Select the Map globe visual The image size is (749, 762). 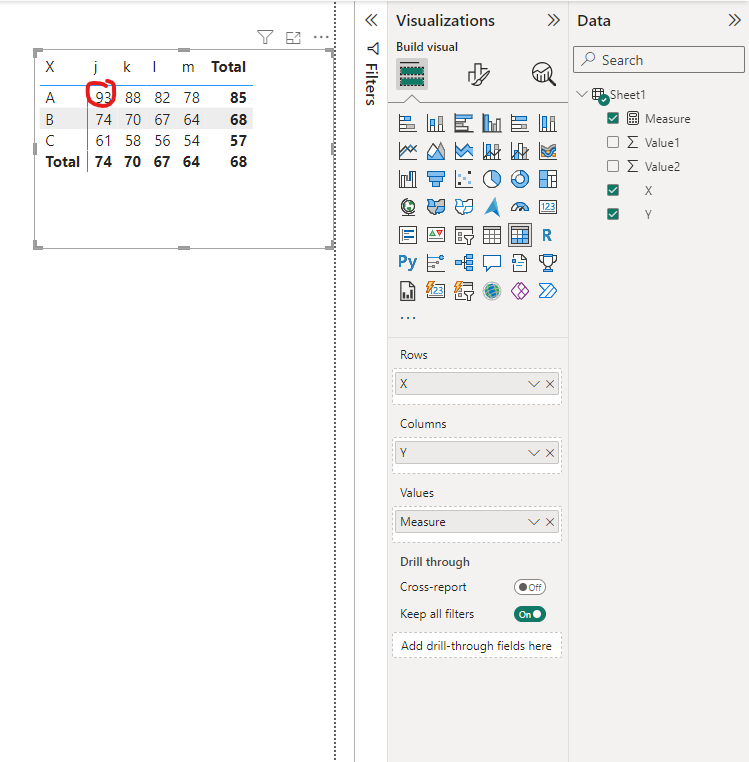(x=407, y=207)
